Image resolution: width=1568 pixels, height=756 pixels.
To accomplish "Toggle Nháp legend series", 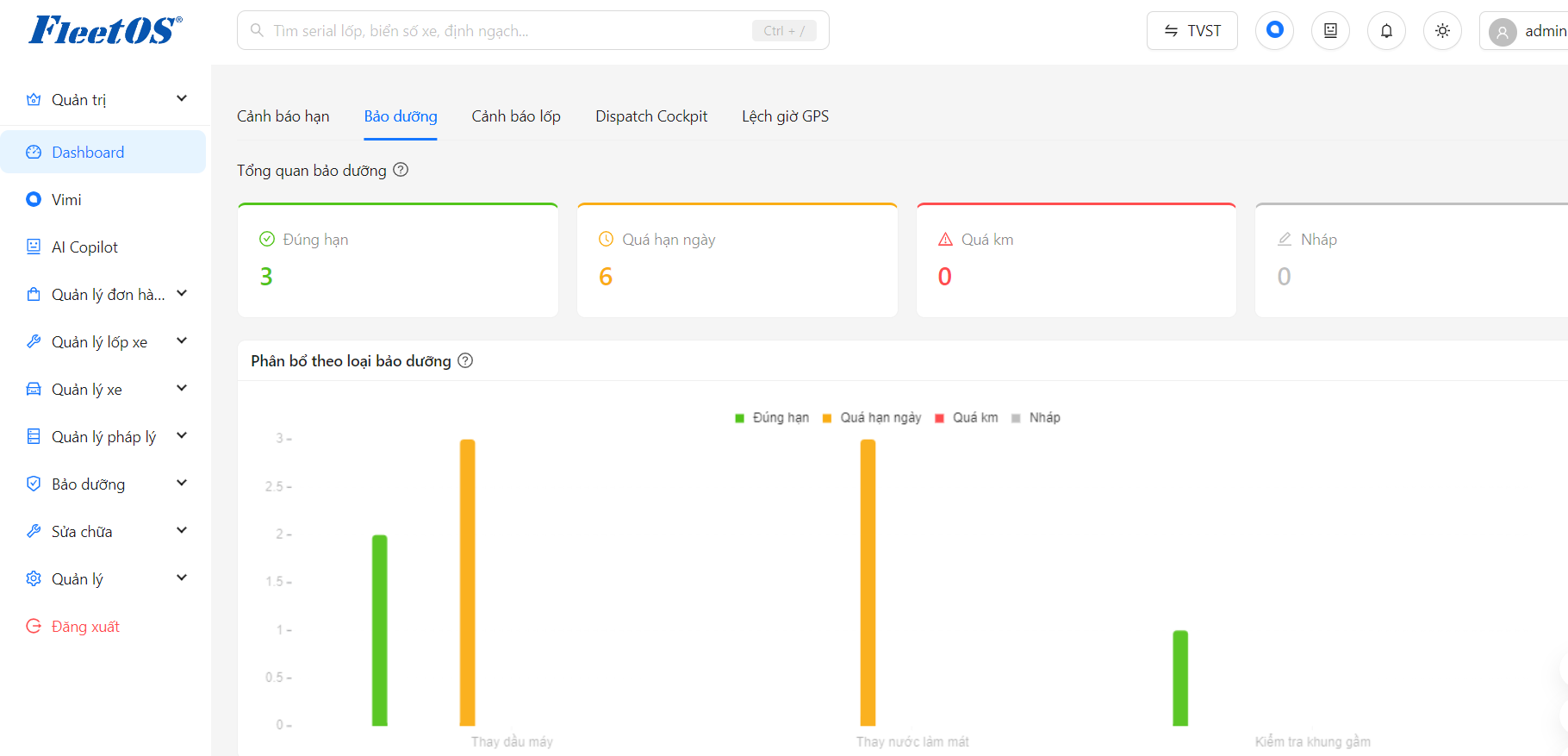I will (1036, 417).
